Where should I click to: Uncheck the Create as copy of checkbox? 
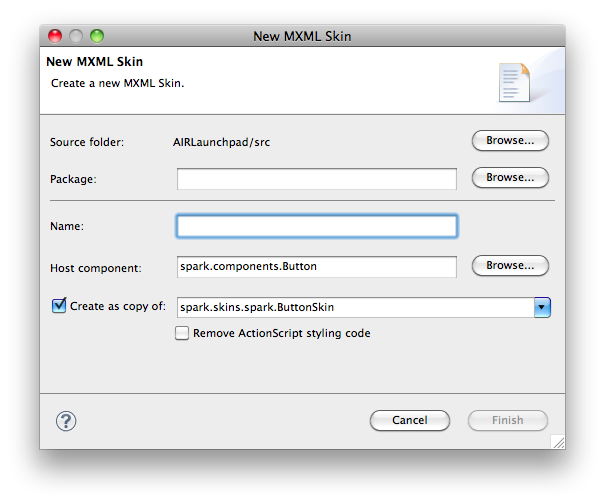59,306
